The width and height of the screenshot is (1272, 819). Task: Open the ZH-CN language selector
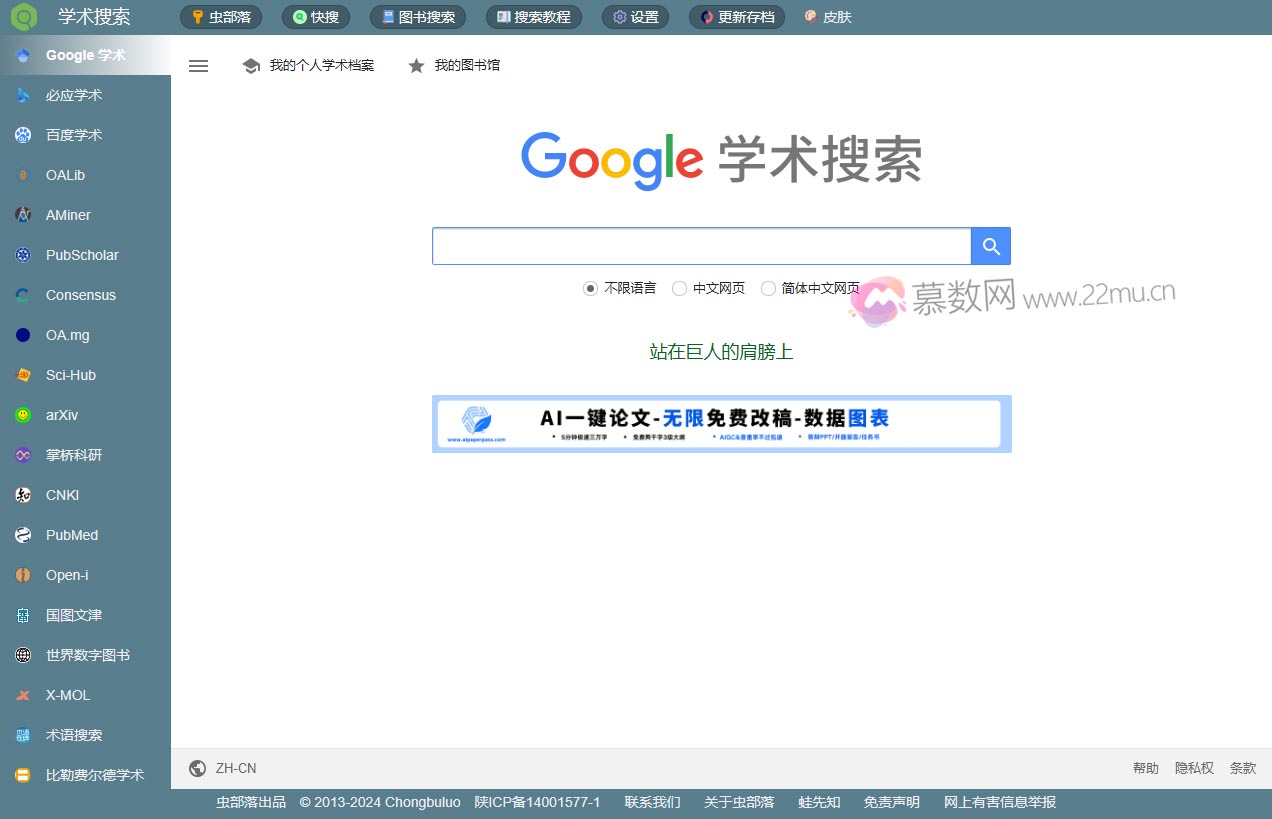click(x=222, y=768)
